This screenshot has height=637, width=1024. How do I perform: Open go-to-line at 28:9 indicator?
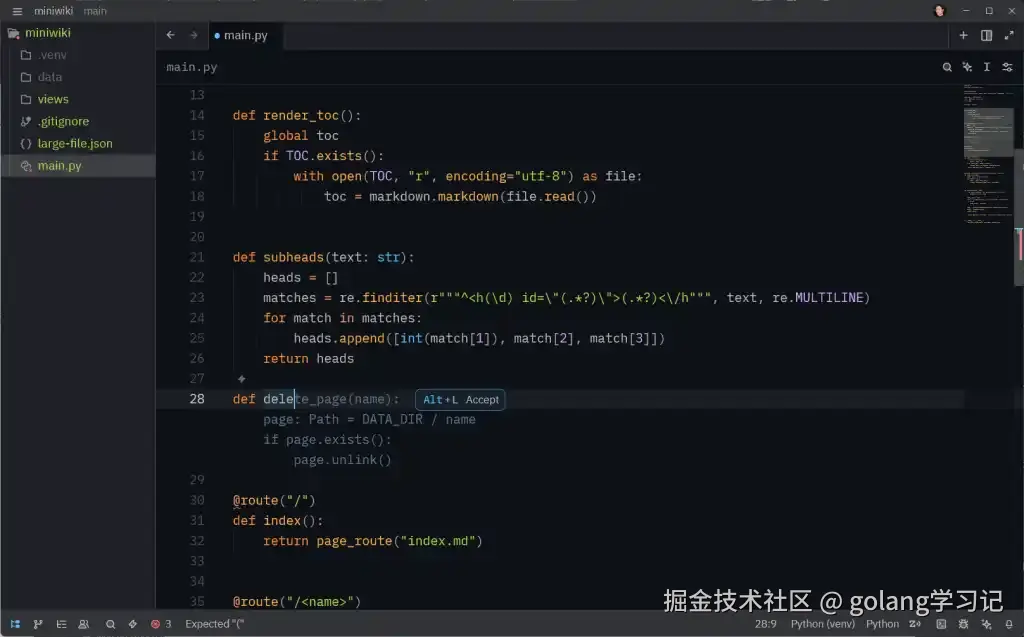pos(765,624)
